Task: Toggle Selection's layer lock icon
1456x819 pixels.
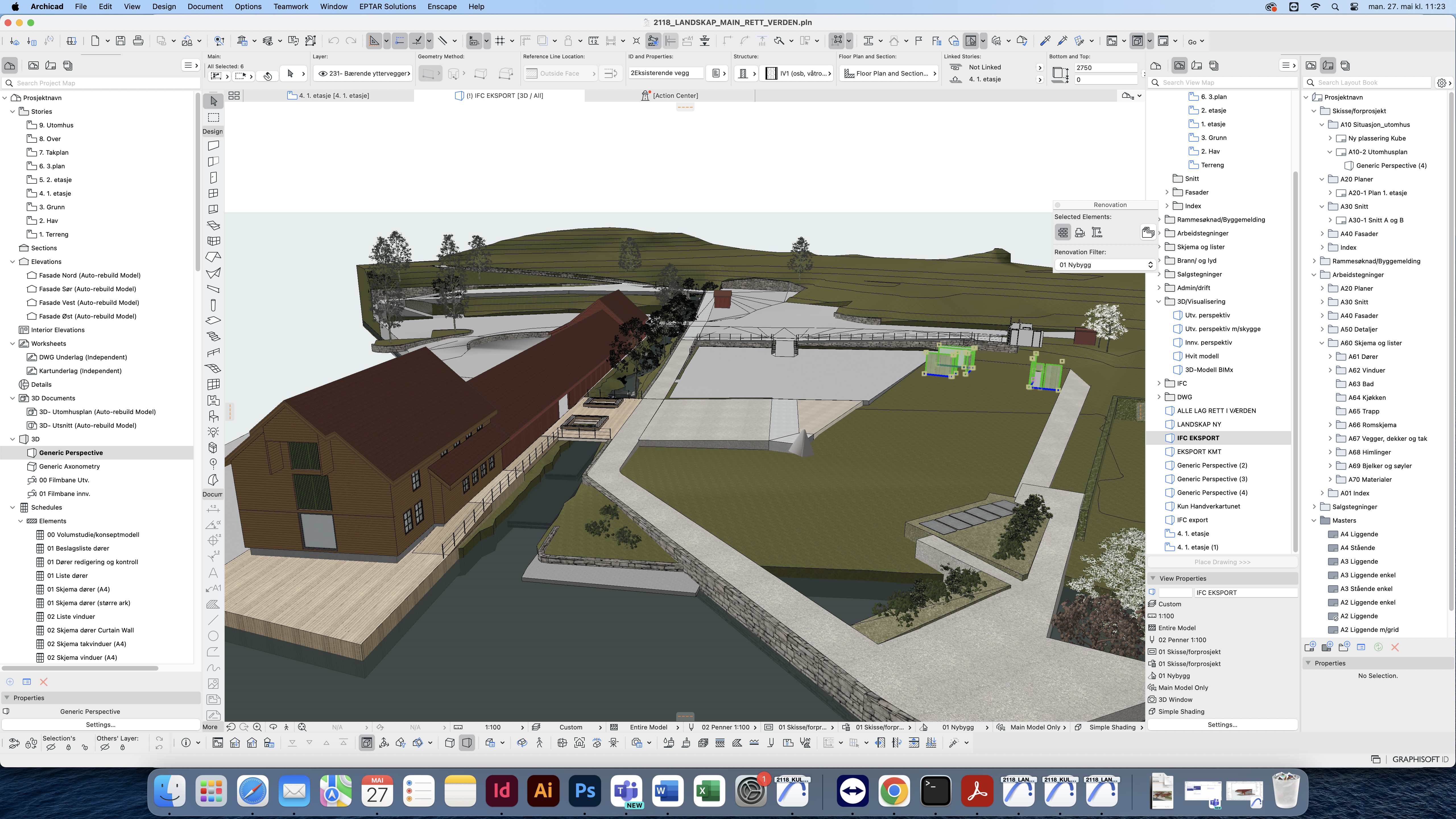Action: click(68, 747)
